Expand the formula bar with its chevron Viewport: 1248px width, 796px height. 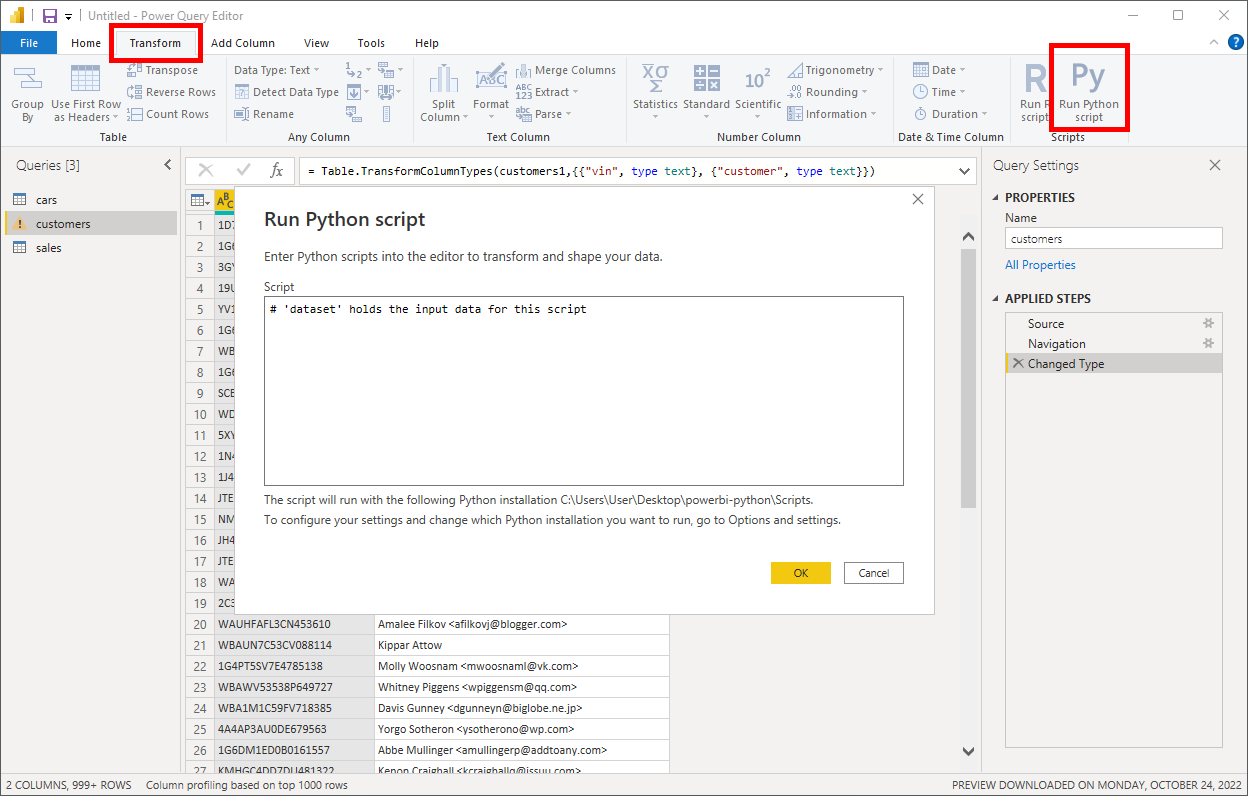tap(963, 170)
